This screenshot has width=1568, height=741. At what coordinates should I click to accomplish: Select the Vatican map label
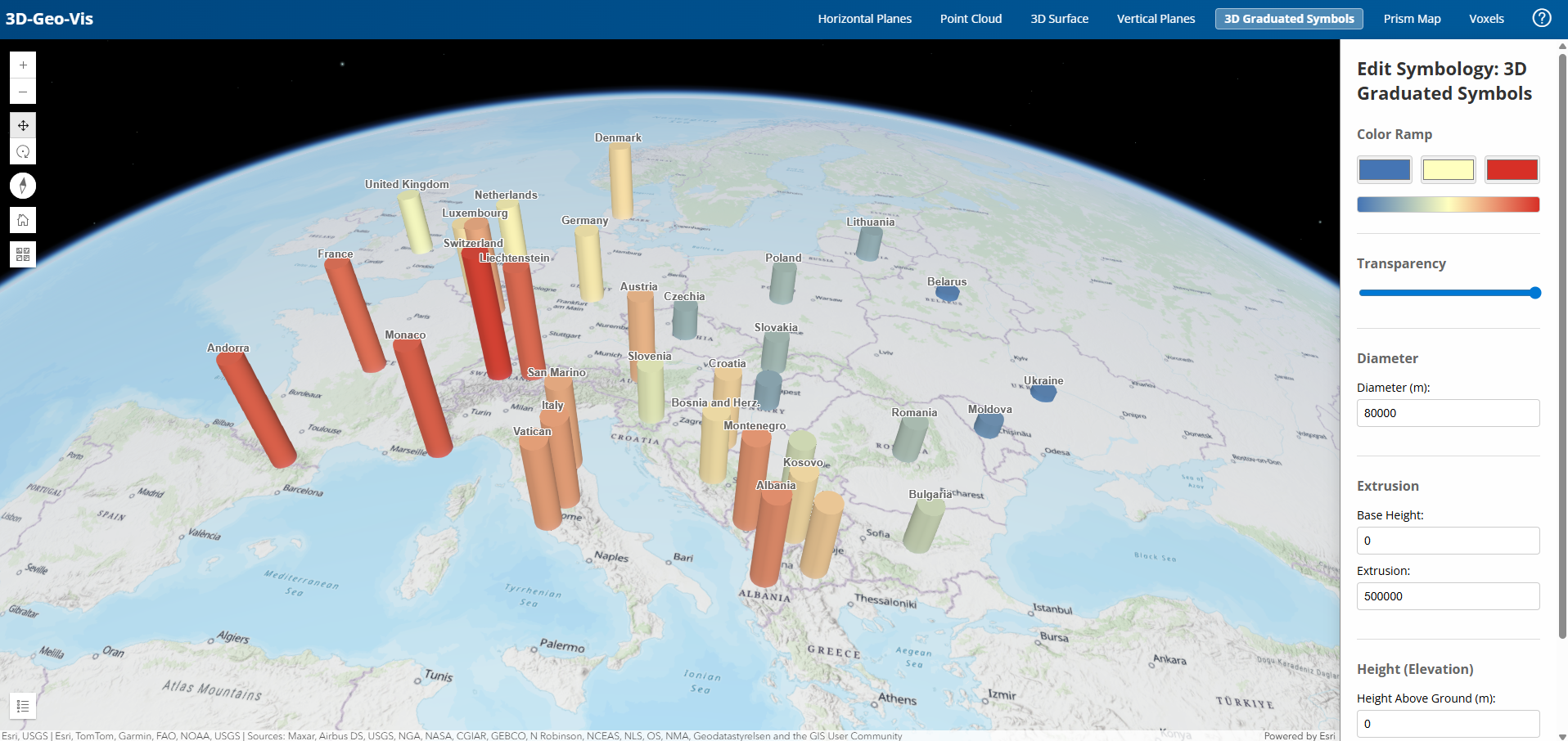click(x=532, y=431)
